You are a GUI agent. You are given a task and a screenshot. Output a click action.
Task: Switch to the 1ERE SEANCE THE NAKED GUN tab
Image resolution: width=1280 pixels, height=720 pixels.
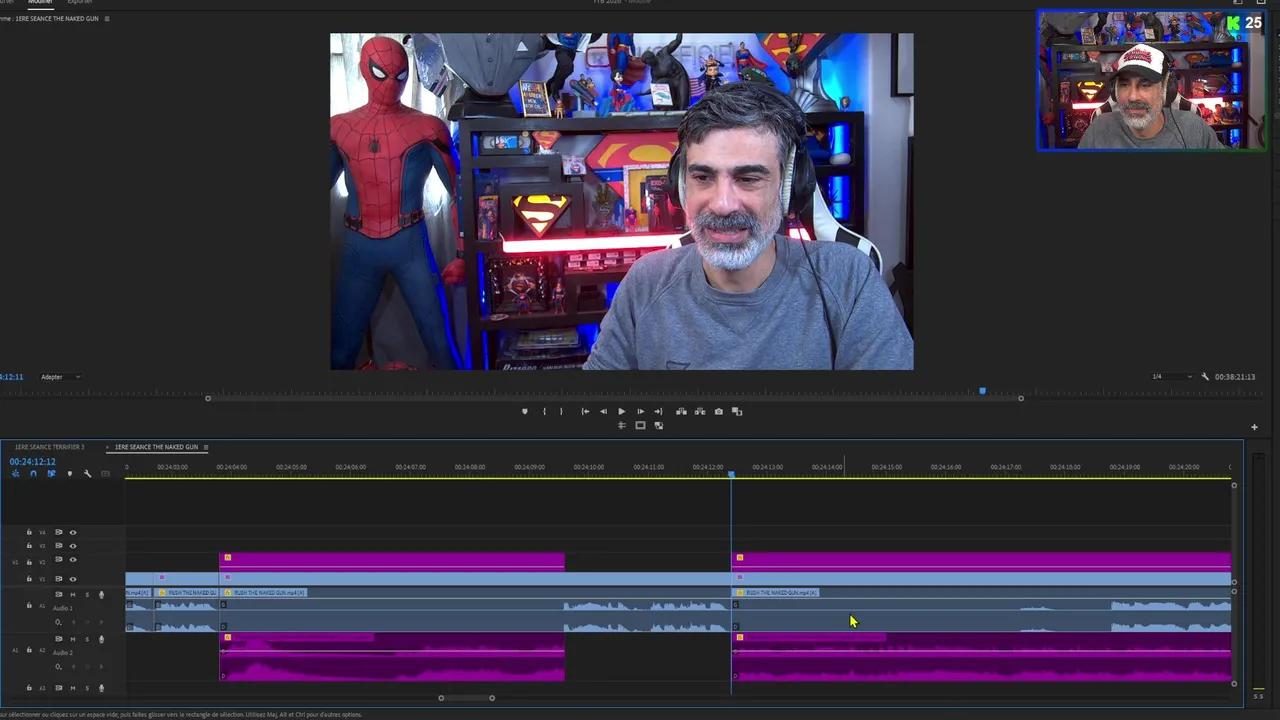[157, 447]
